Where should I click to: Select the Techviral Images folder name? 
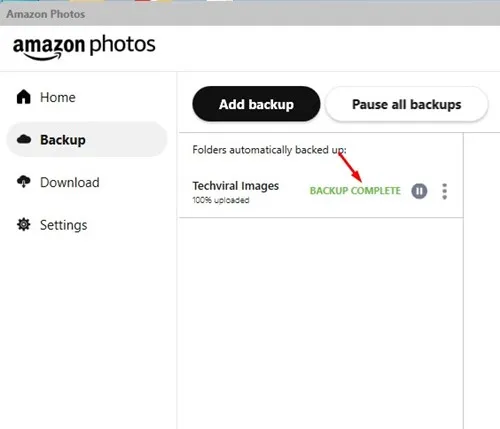click(236, 186)
